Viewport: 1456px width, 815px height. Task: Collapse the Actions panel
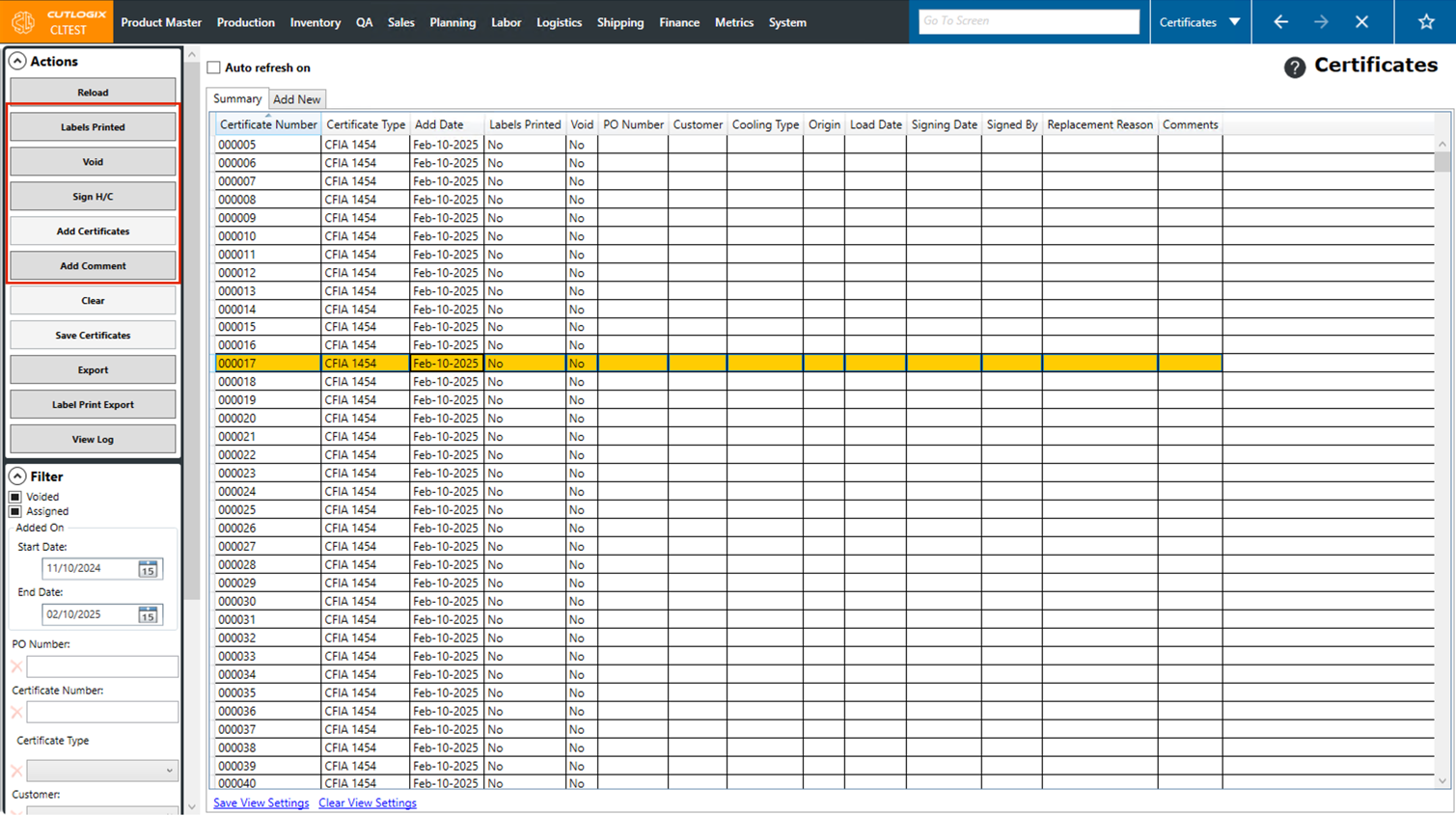pos(17,61)
